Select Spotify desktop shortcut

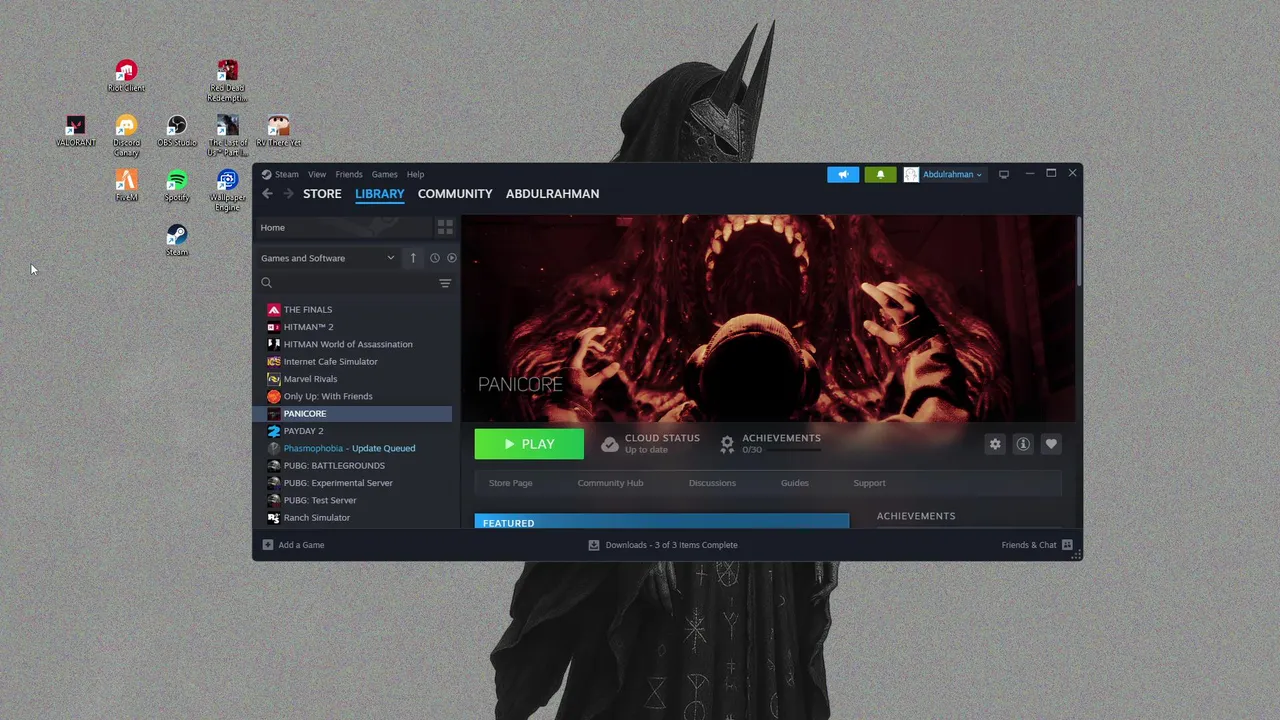click(x=177, y=186)
